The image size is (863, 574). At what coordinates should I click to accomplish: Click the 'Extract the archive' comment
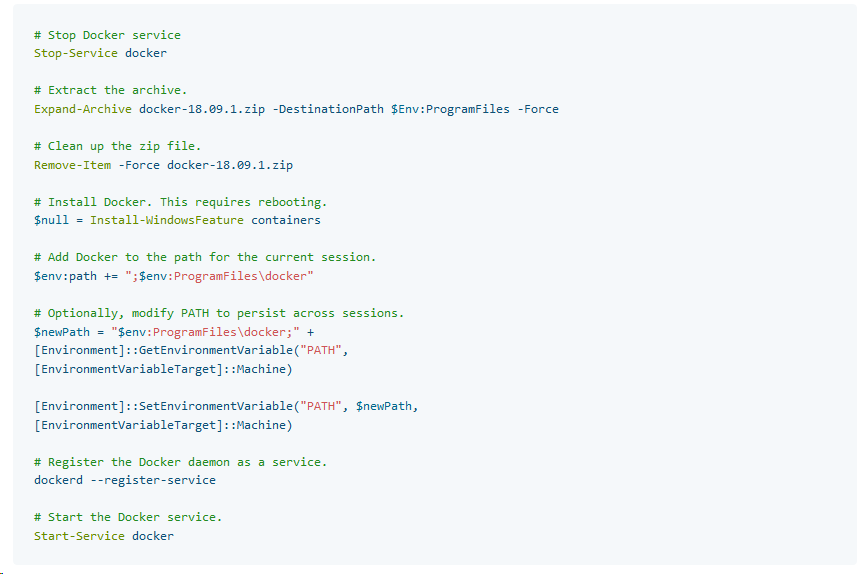pyautogui.click(x=111, y=90)
